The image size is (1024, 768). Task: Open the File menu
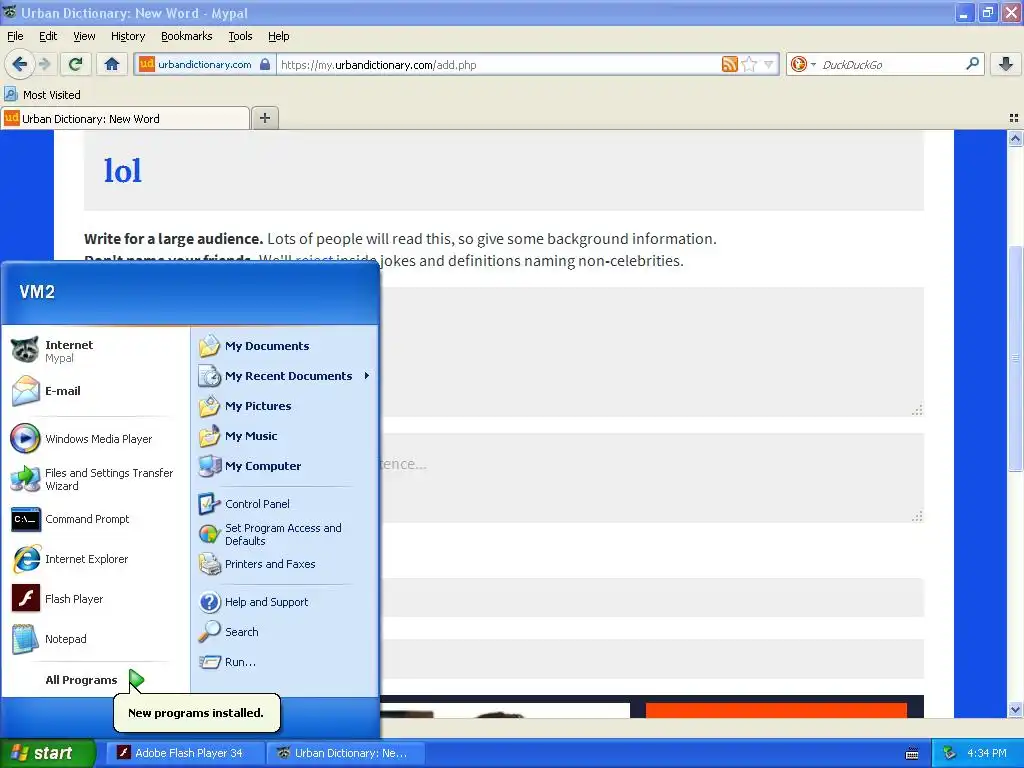[x=15, y=36]
